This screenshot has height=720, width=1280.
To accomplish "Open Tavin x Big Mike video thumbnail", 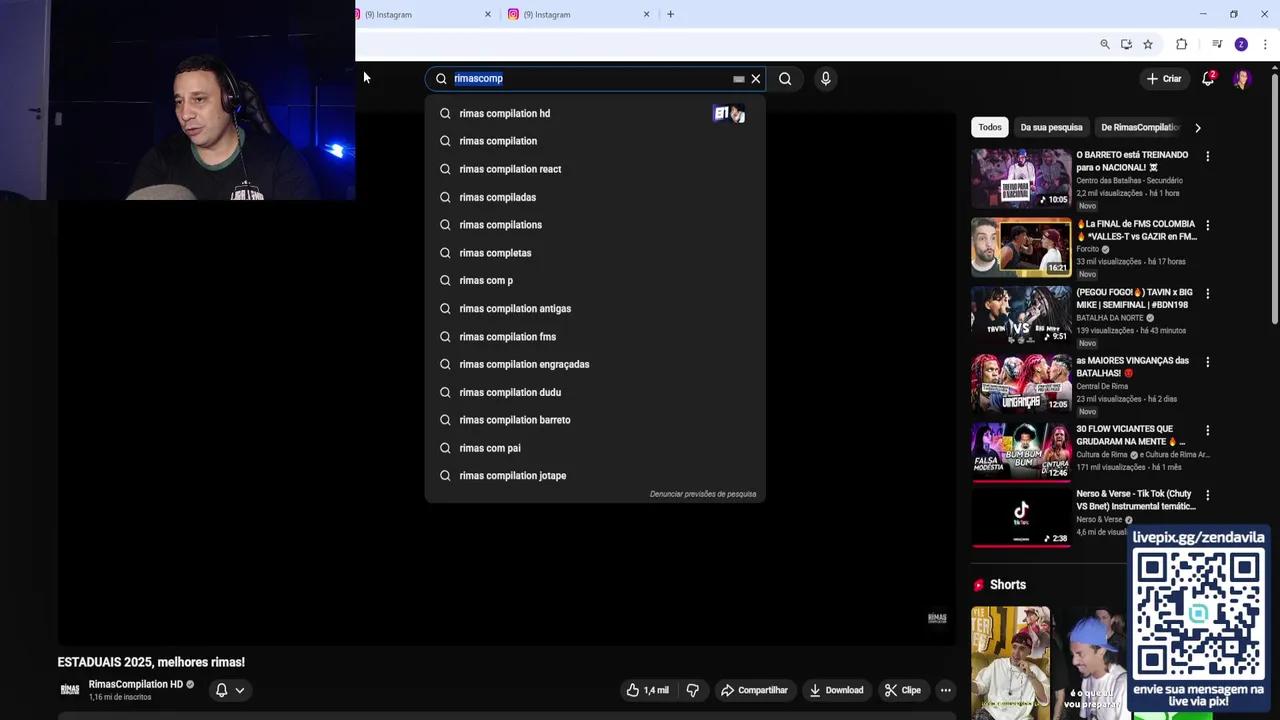I will point(1021,316).
